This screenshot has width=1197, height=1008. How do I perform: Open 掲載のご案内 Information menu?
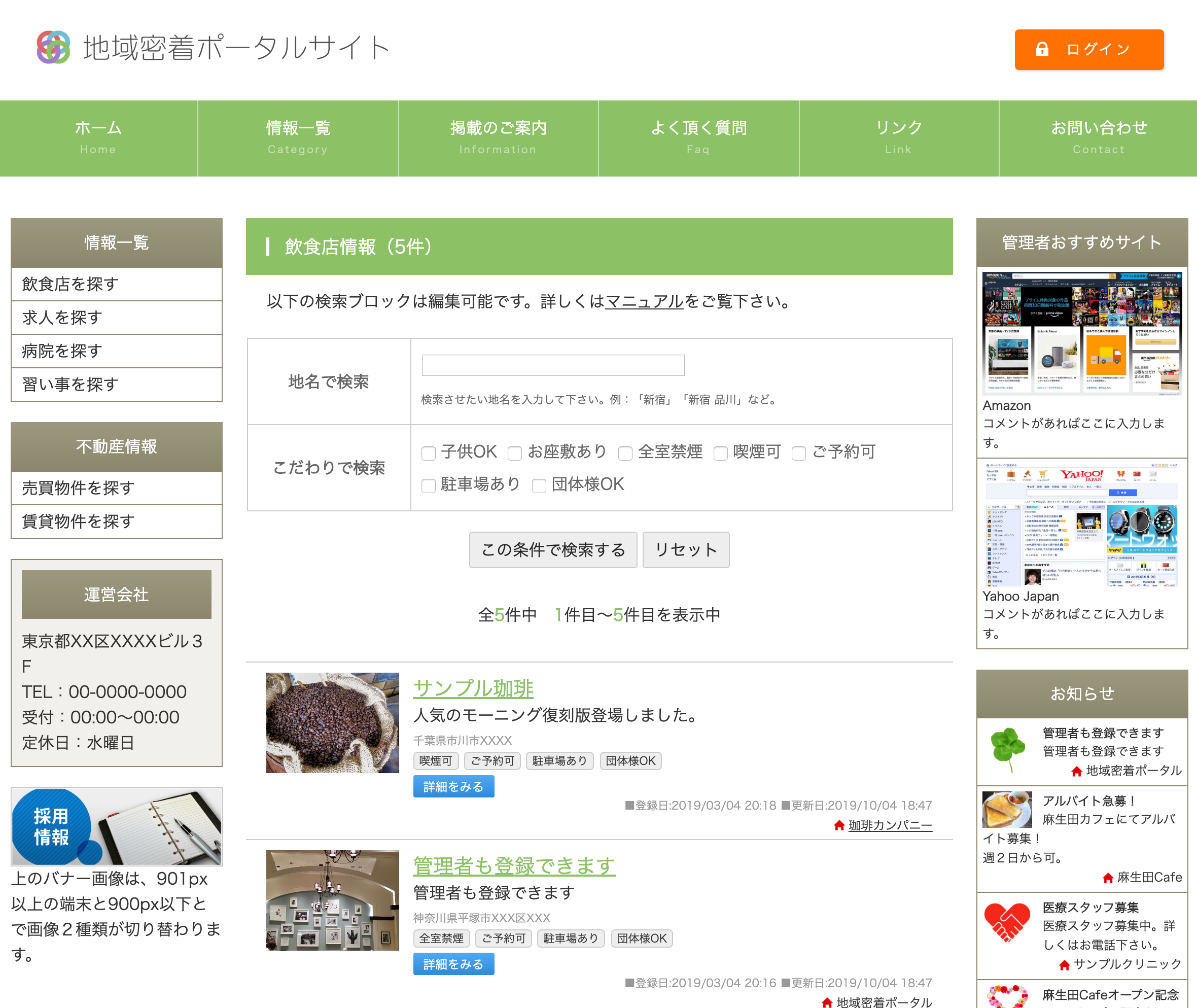(498, 138)
